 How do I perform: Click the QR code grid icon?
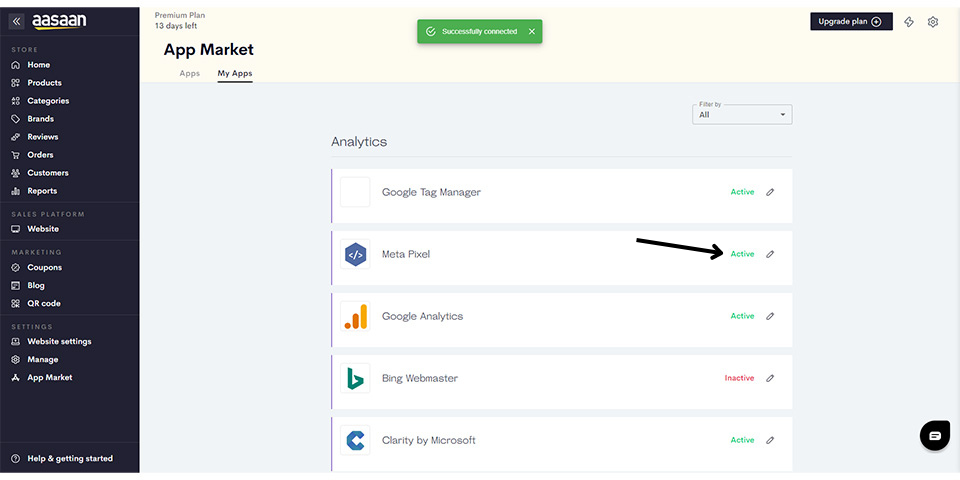[16, 304]
